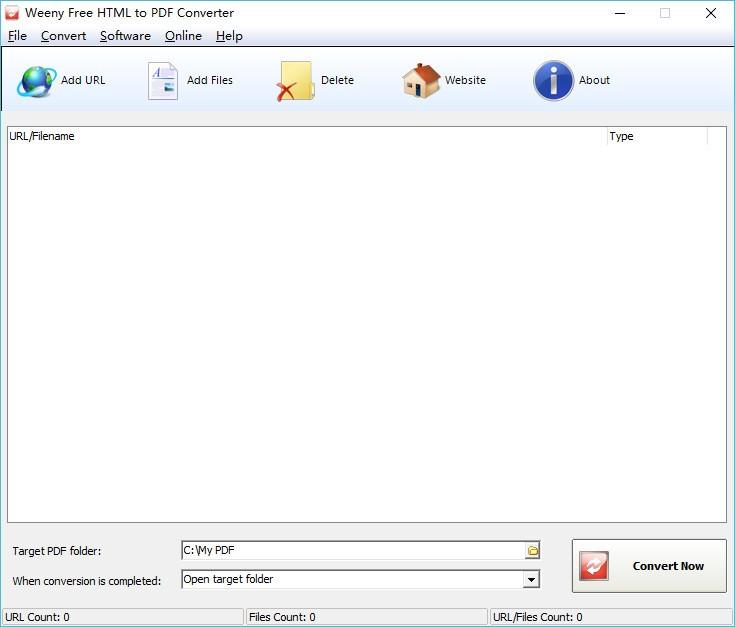The height and width of the screenshot is (627, 735).
Task: Click the Delete label in toolbar
Action: coord(337,80)
